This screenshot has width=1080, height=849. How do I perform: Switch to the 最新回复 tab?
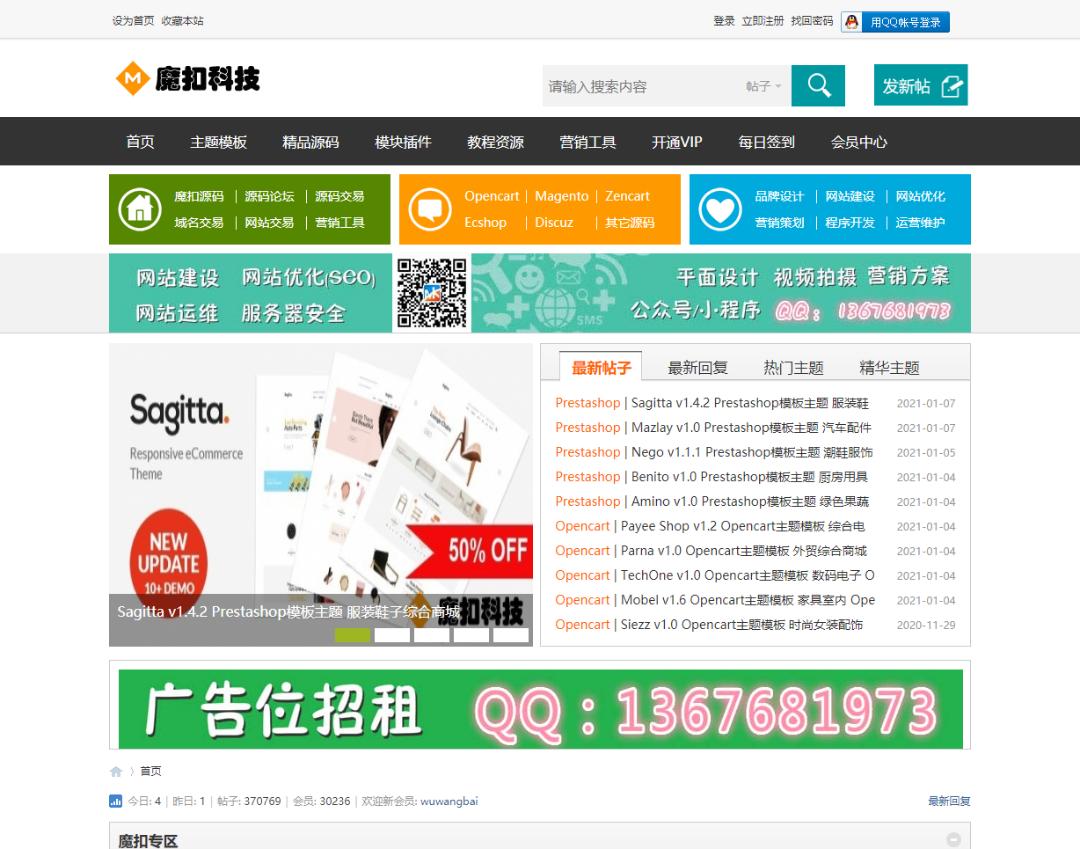698,368
